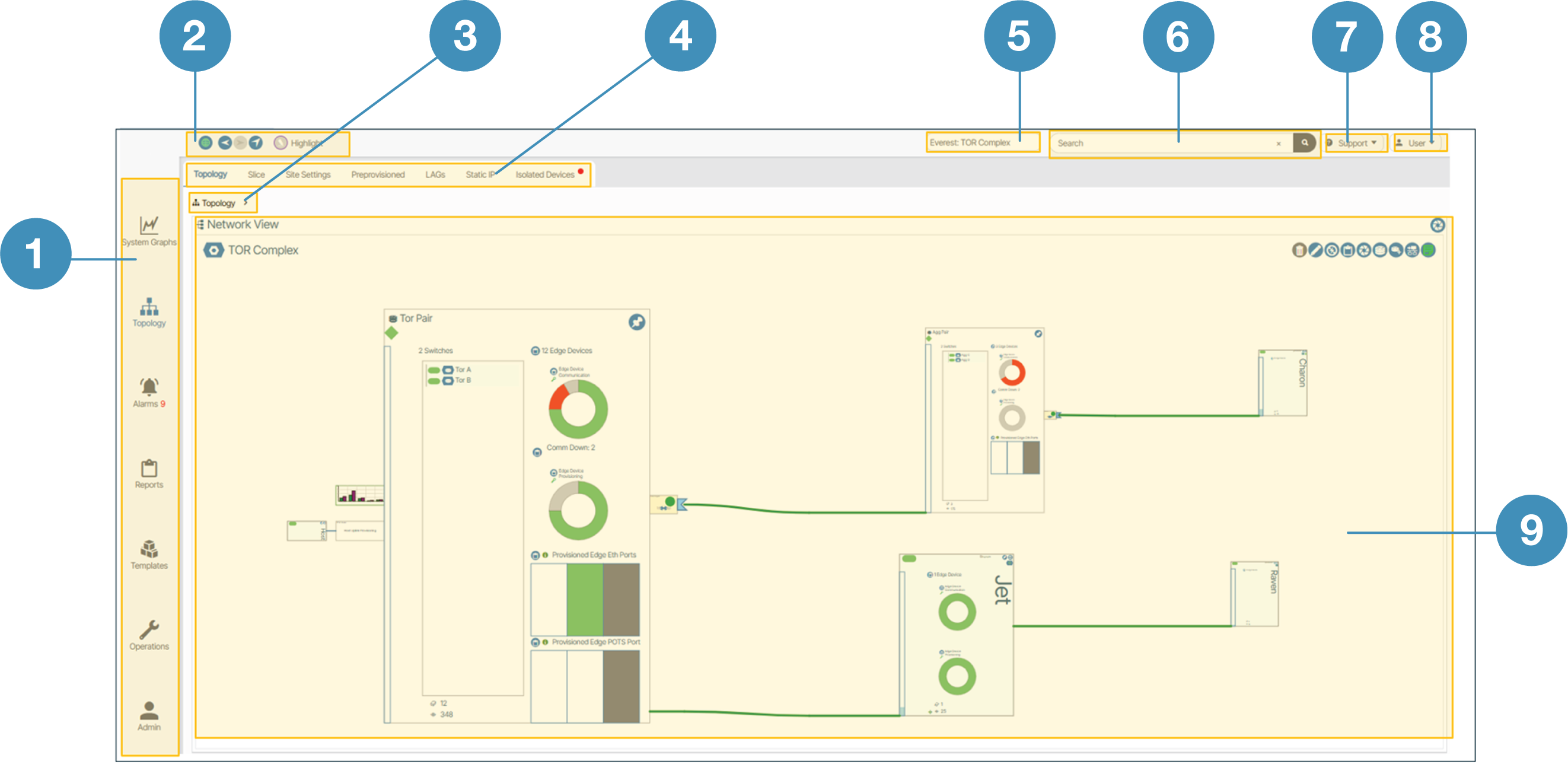Click the green Provisioned Edge Eth Ports block
The height and width of the screenshot is (764, 1568).
click(585, 600)
